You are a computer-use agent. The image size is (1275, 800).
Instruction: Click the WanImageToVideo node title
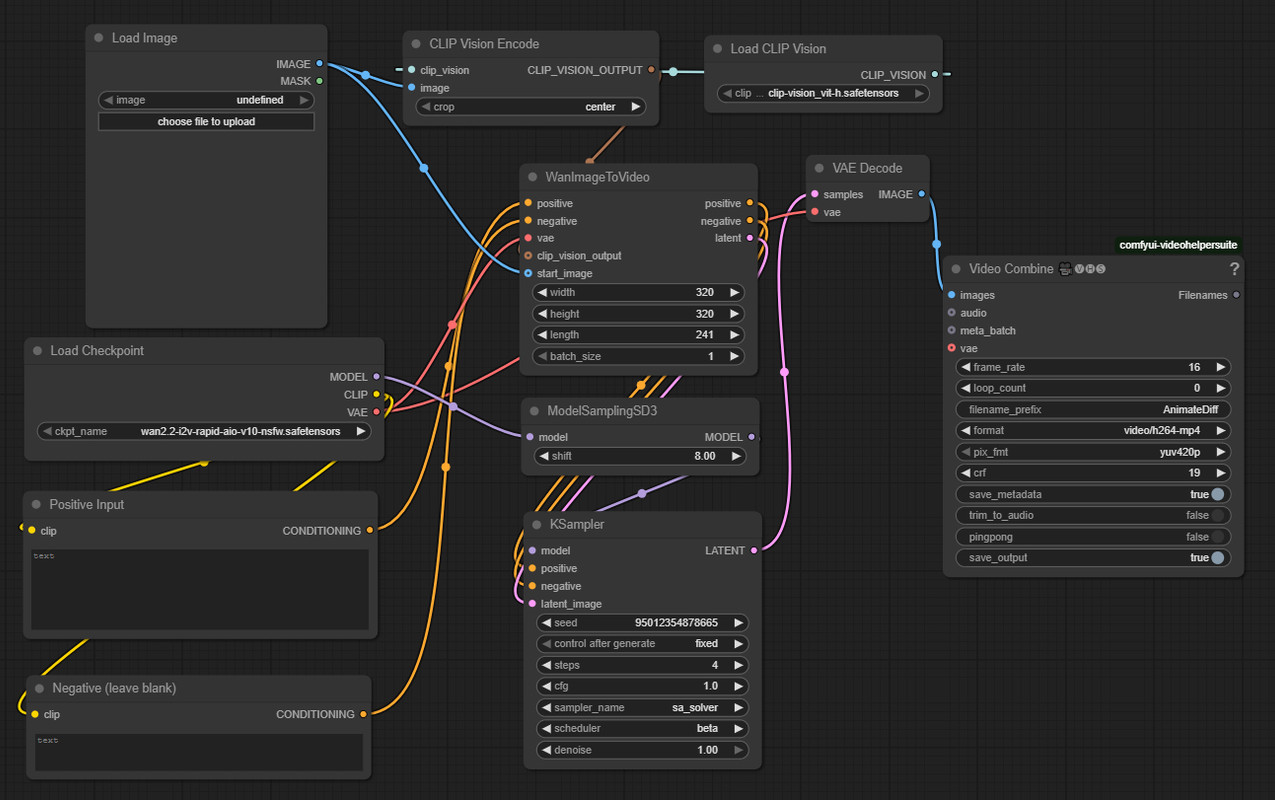598,177
